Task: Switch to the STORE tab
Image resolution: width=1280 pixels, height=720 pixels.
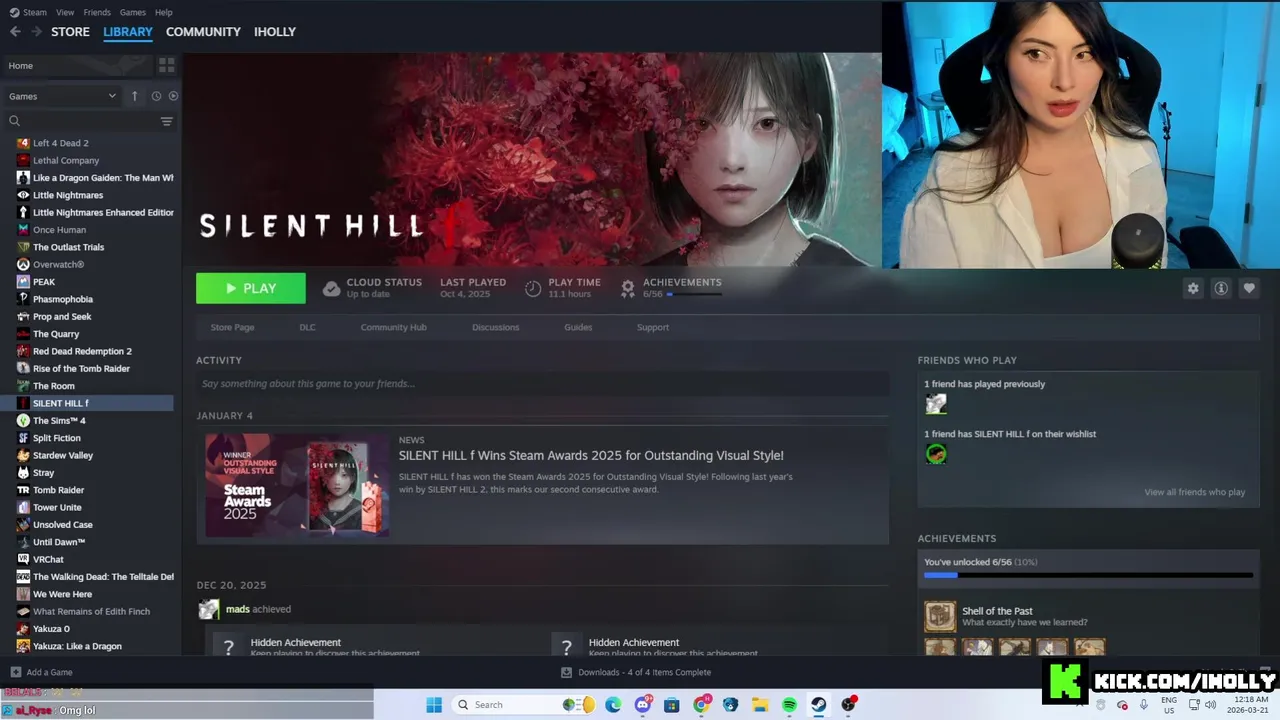Action: [70, 32]
